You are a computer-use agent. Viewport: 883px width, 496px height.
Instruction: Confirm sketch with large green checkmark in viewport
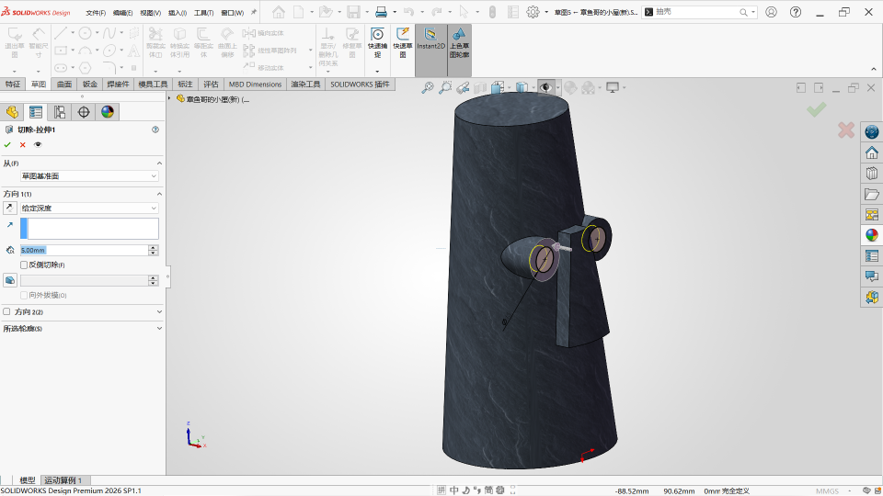816,109
